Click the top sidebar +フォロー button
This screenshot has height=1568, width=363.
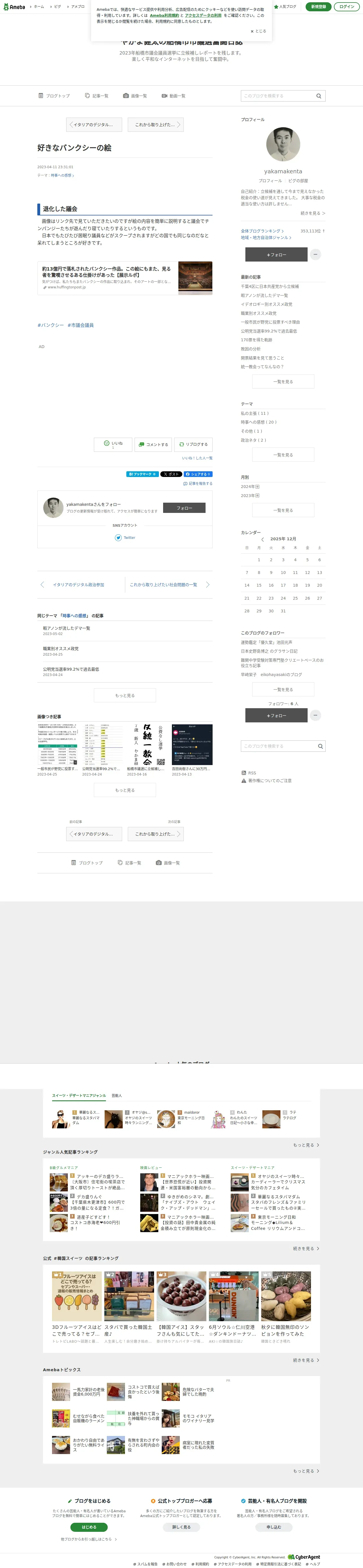point(276,254)
